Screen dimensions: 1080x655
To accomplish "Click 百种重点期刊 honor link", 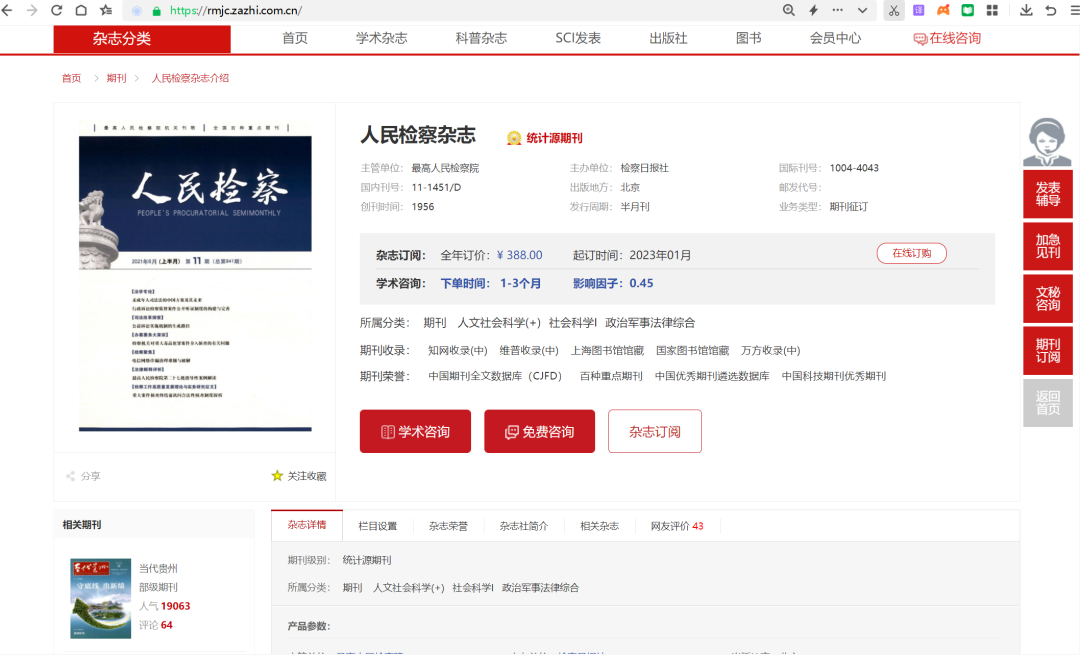I will click(x=611, y=376).
